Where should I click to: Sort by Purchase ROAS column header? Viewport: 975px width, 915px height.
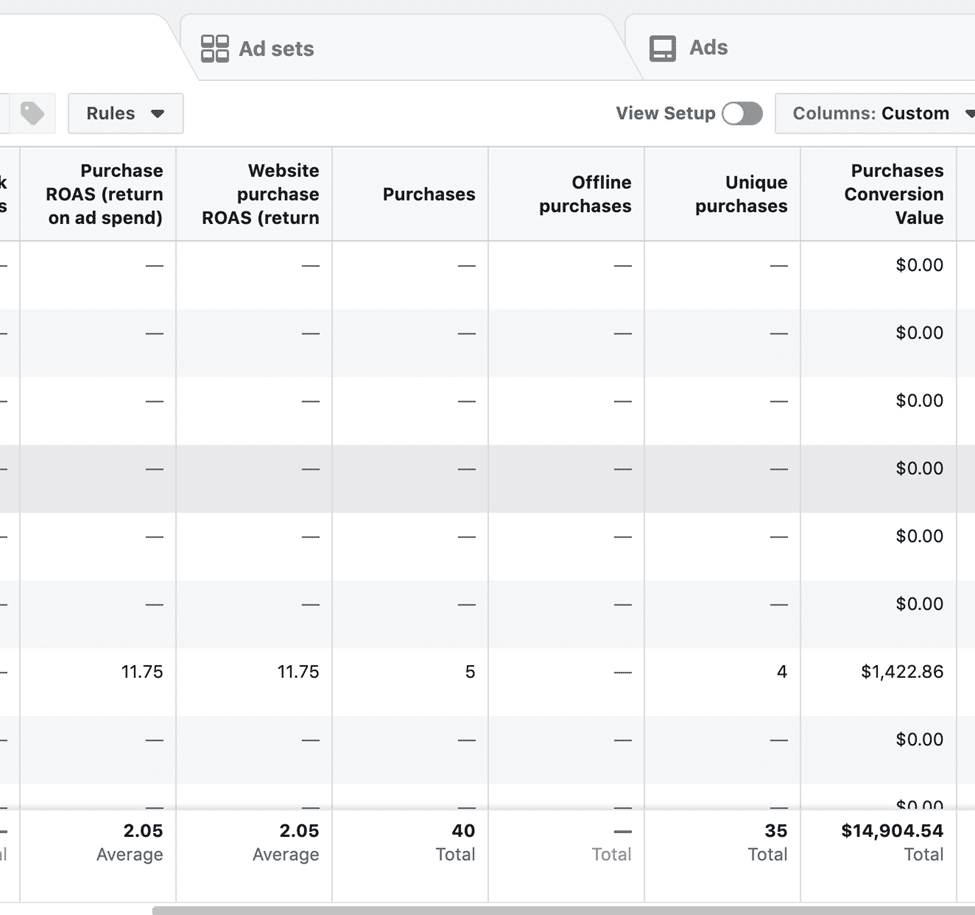[98, 194]
